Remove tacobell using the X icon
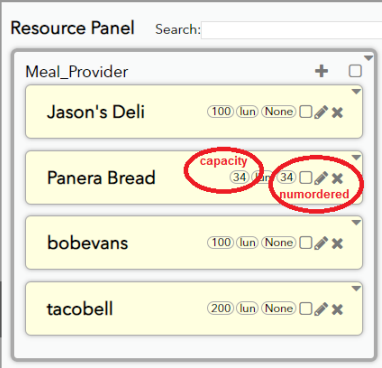Screen dimensions: 382x368 (x=337, y=309)
